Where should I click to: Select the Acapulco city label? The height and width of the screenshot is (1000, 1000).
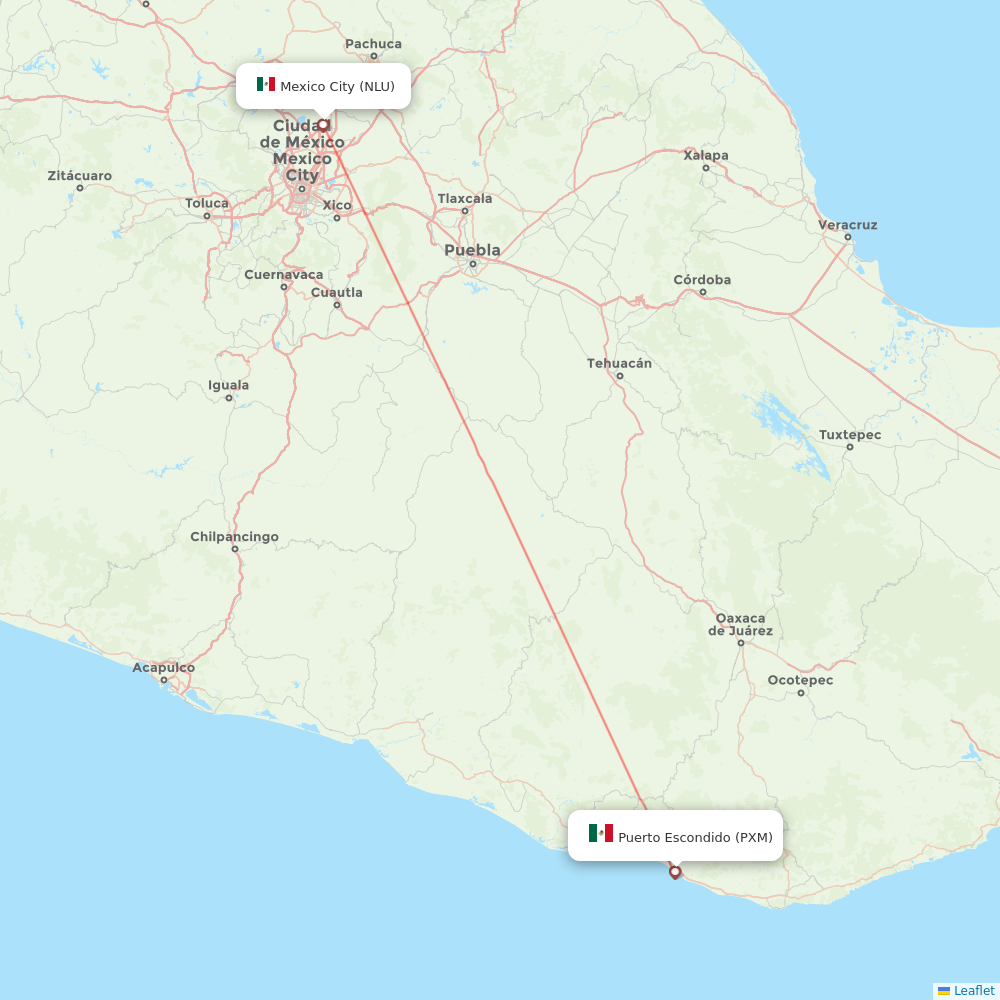click(166, 668)
